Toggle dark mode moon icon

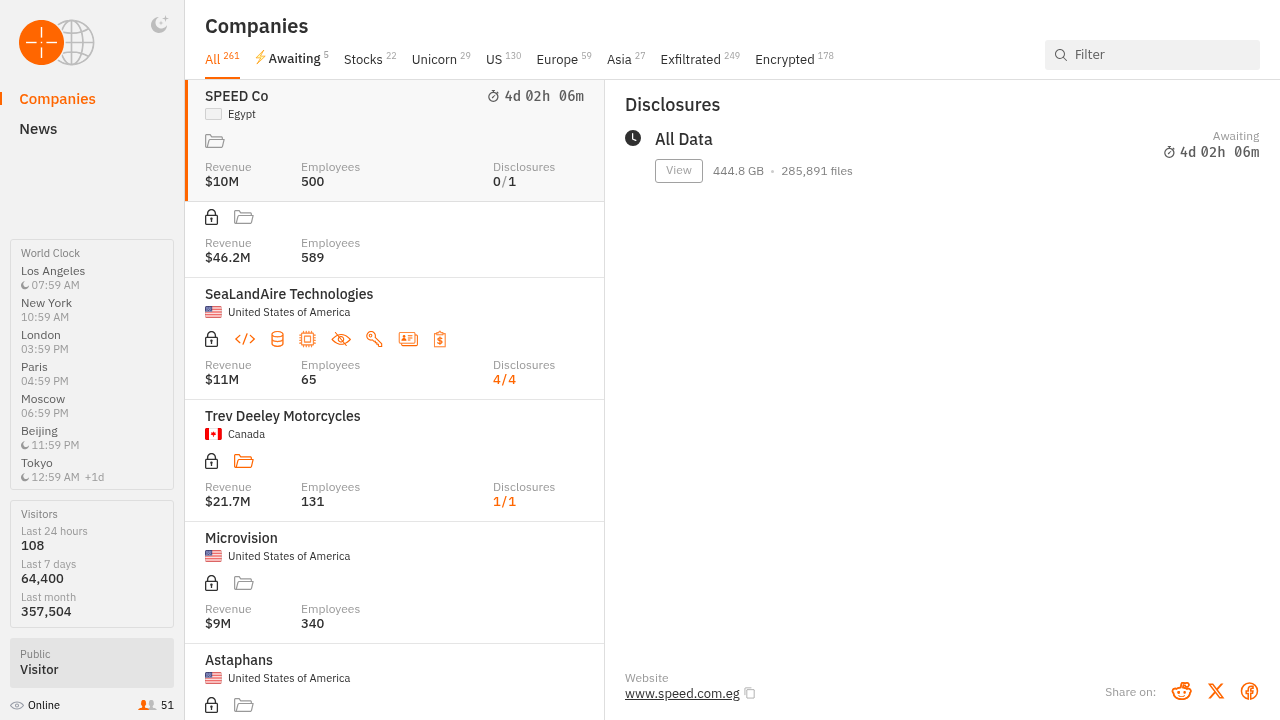(x=159, y=25)
